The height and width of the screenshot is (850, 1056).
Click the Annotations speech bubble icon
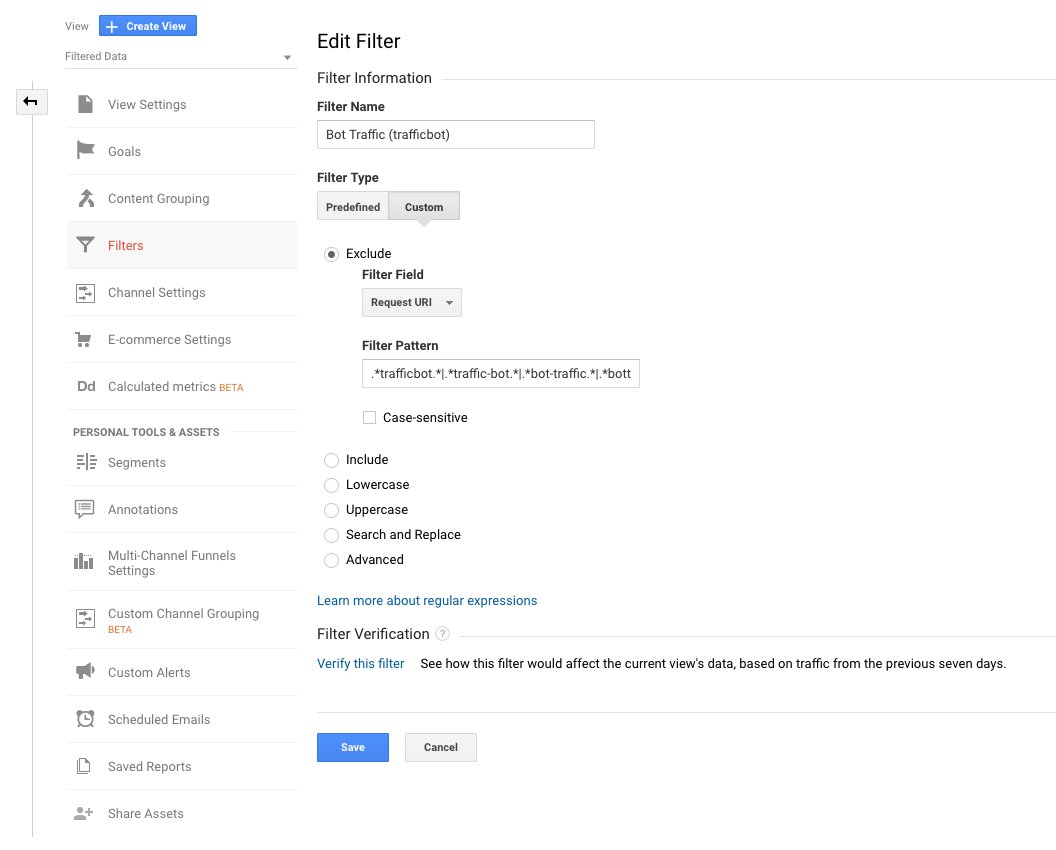pyautogui.click(x=85, y=509)
